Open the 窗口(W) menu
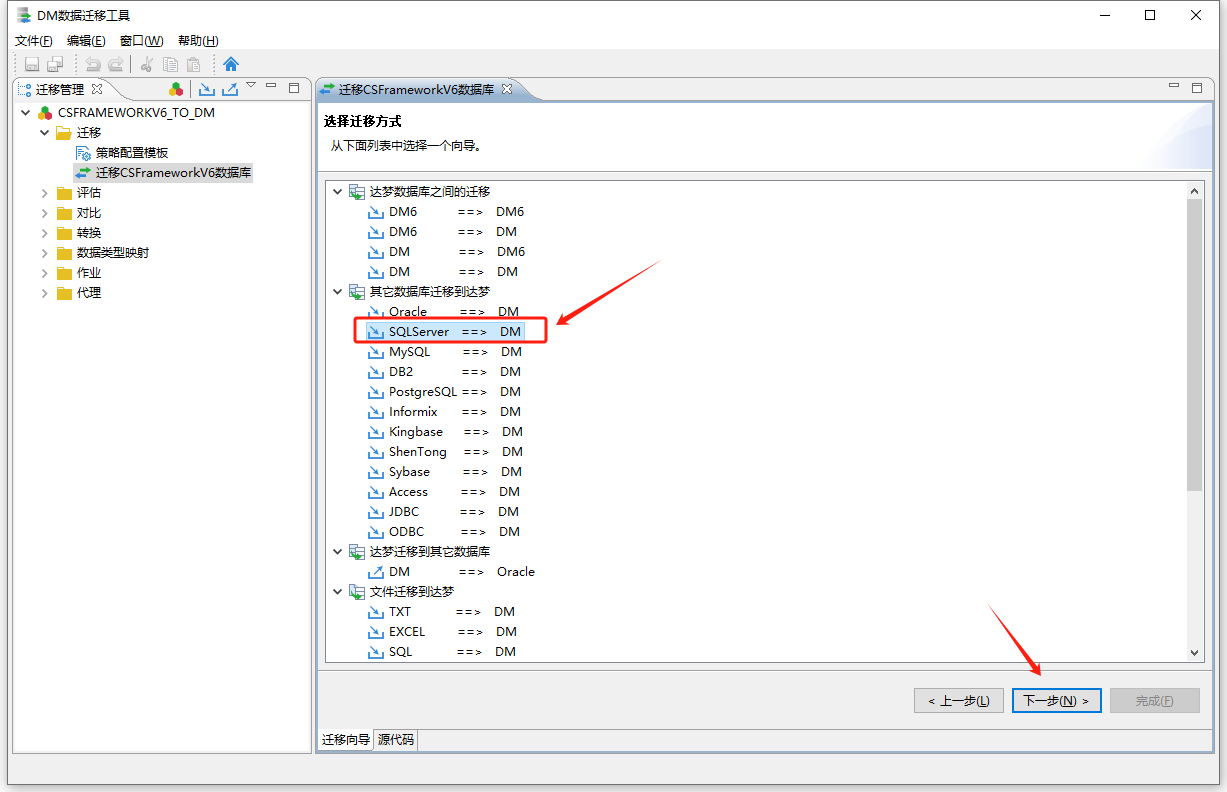This screenshot has height=792, width=1227. [141, 40]
